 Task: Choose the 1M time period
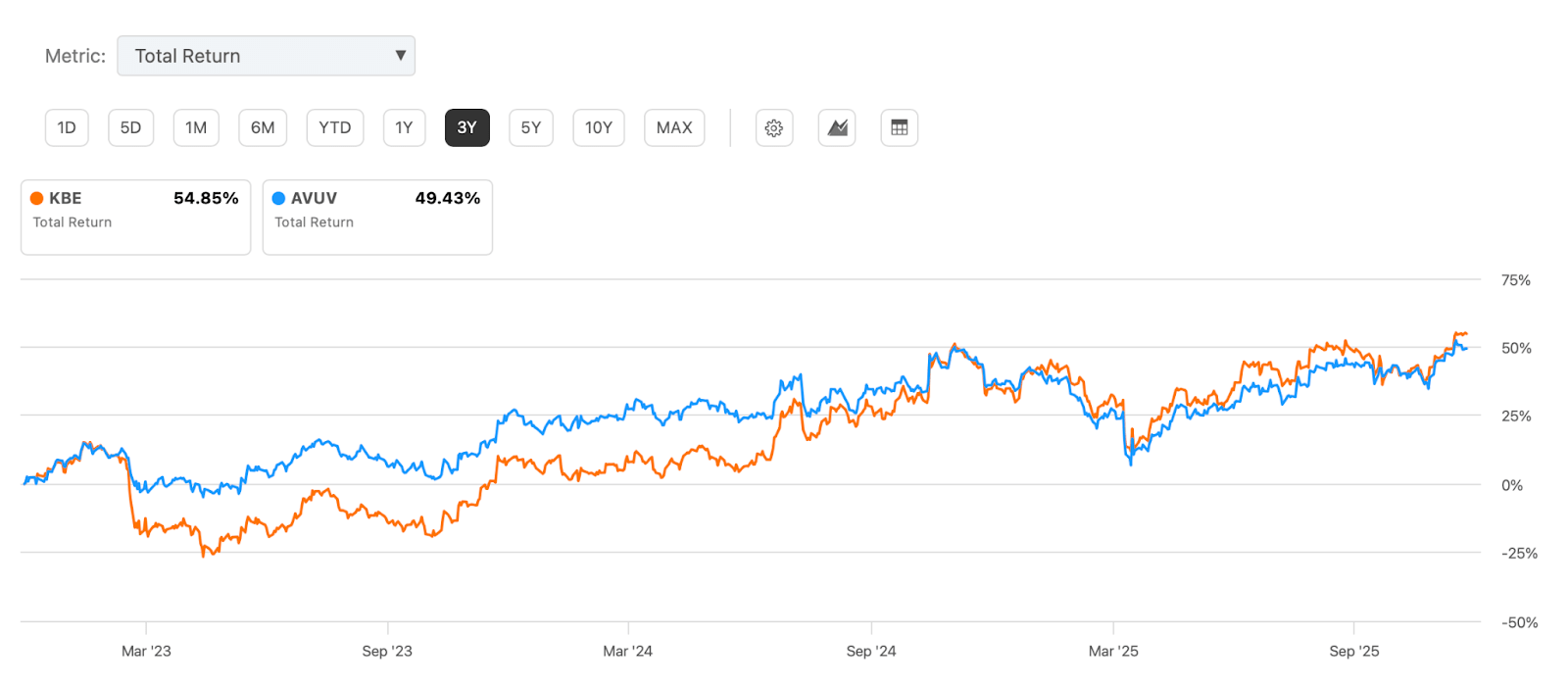196,128
